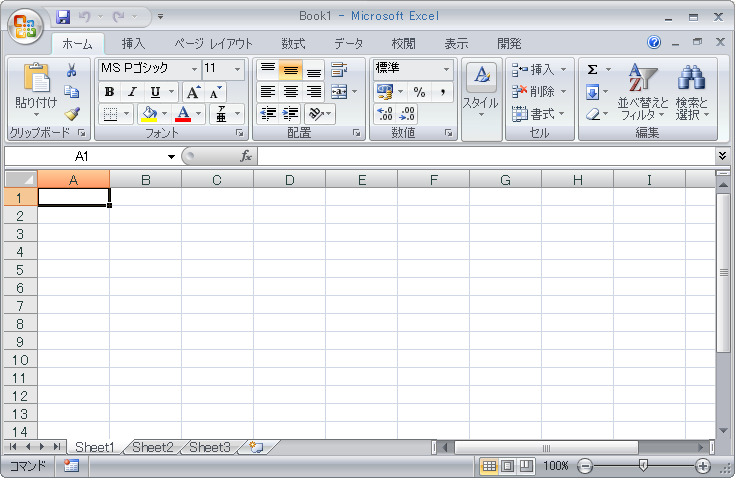Click the macro record icon in status bar
735x478 pixels.
[x=71, y=465]
